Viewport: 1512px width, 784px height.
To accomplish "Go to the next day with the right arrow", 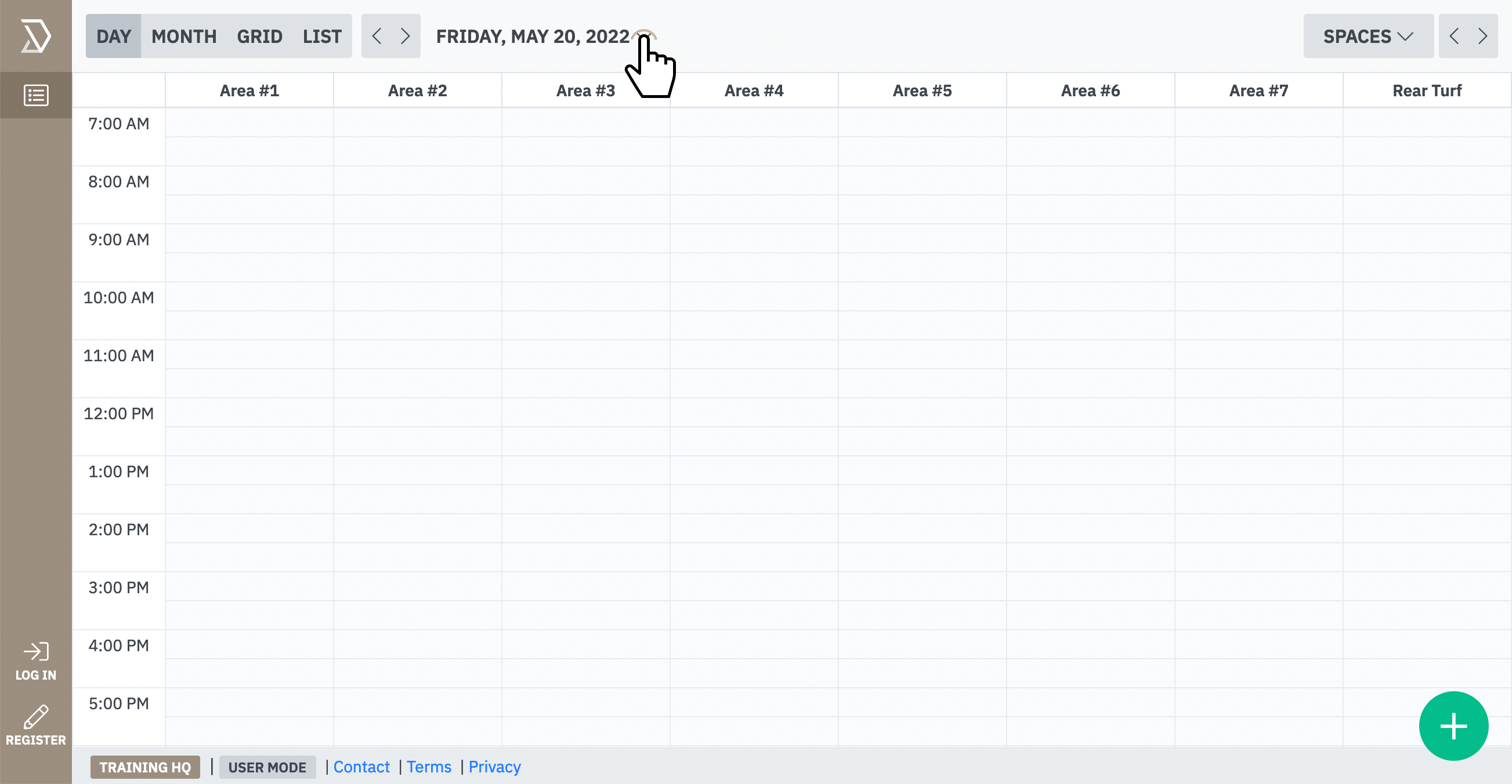I will [406, 36].
